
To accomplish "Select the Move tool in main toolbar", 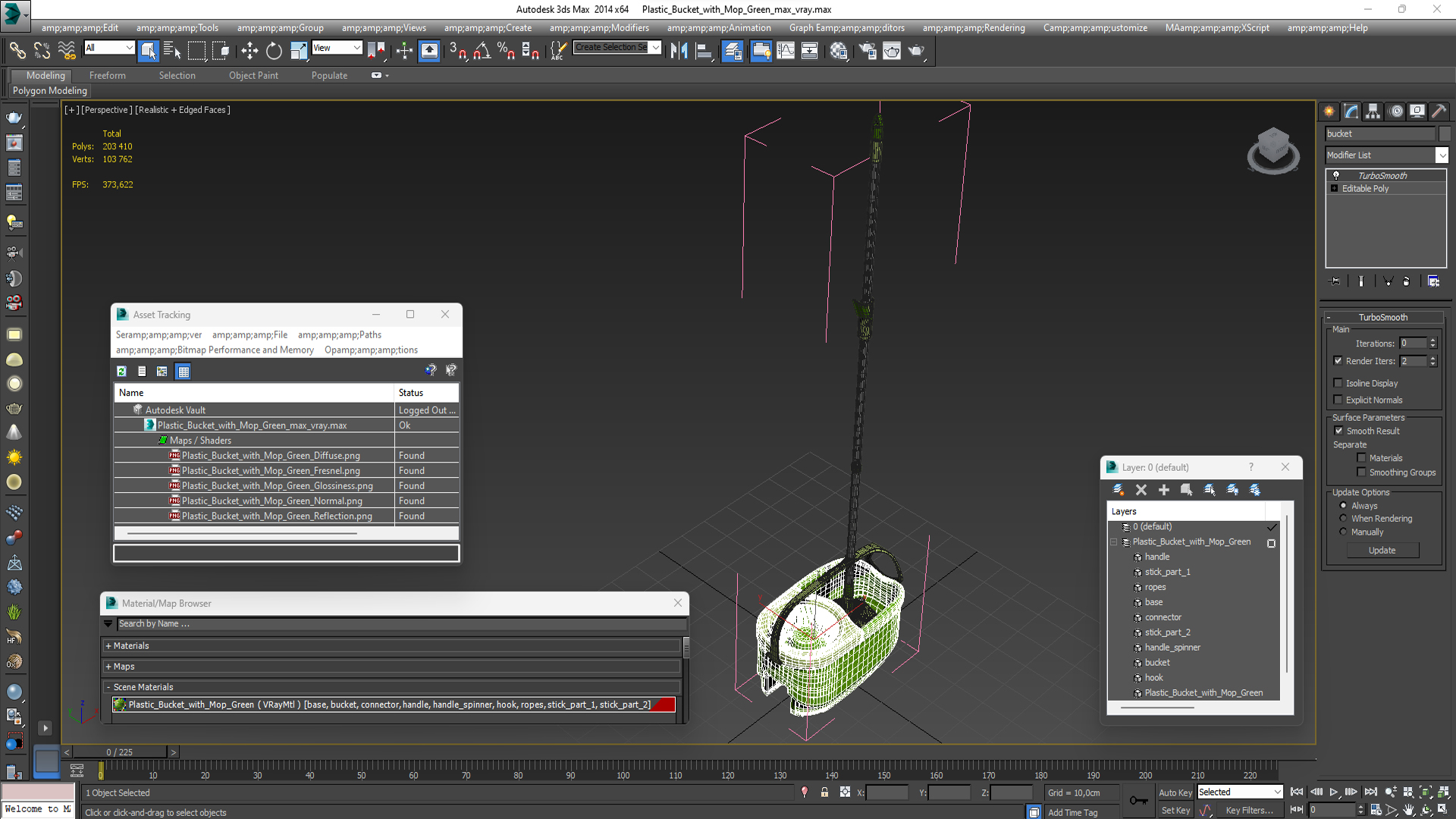I will [249, 51].
